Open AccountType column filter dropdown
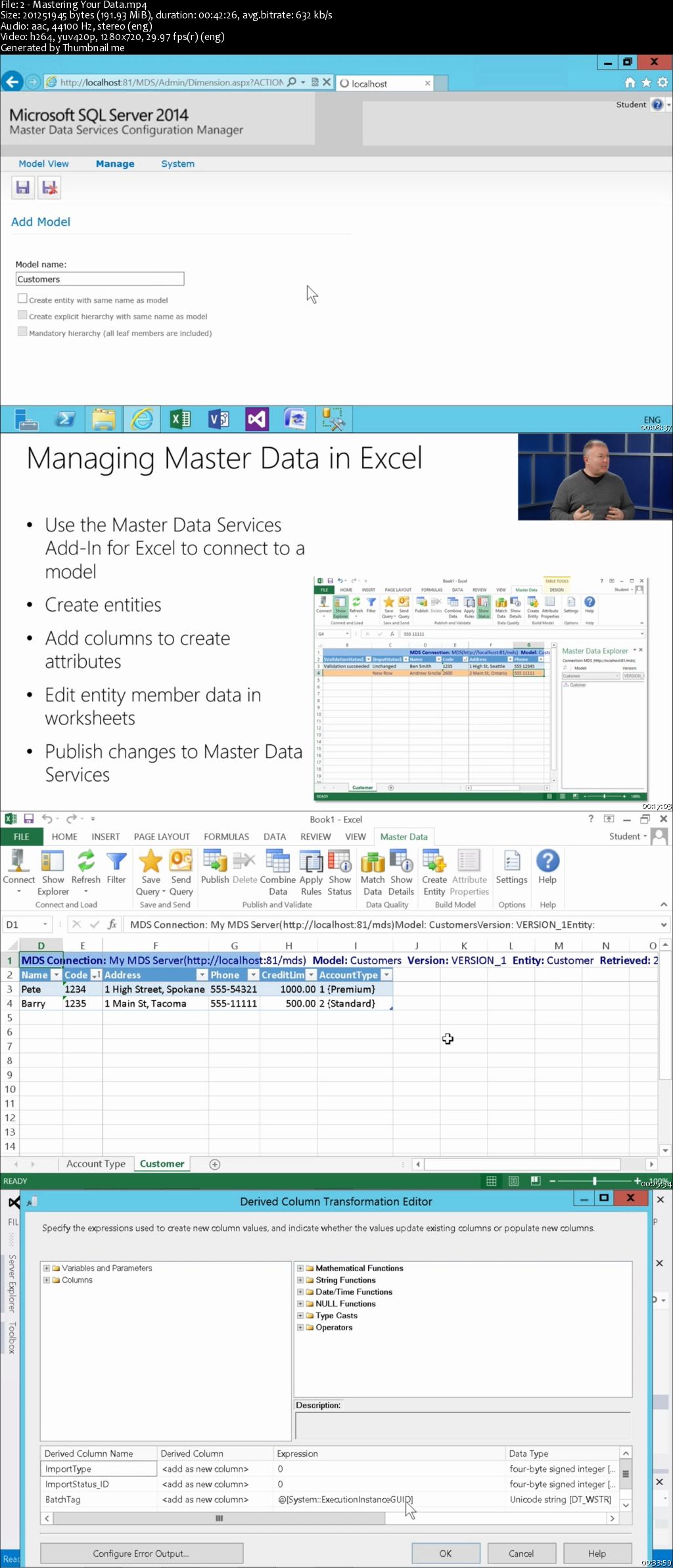 386,975
